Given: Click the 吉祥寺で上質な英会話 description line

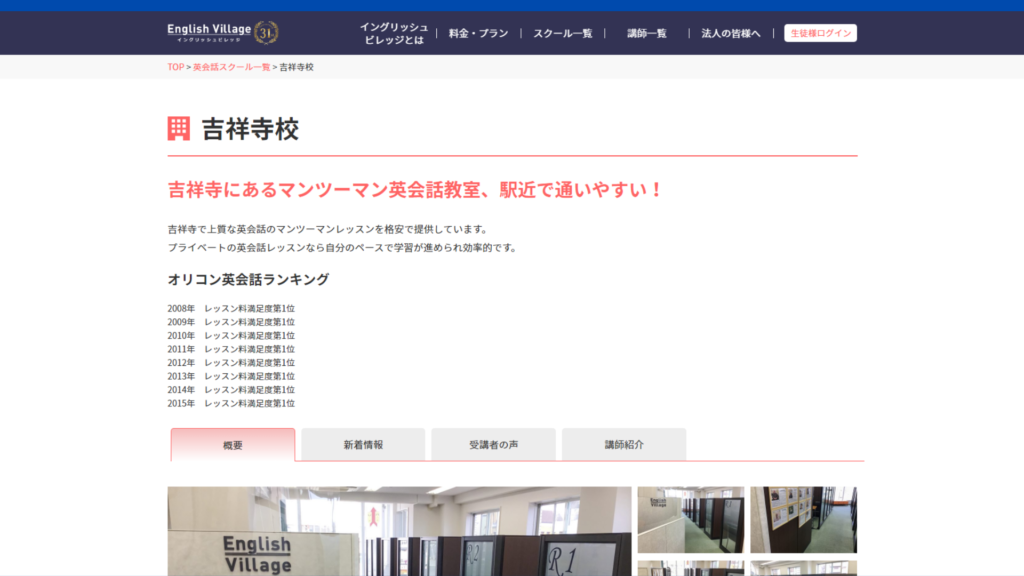Looking at the screenshot, I should pos(328,229).
